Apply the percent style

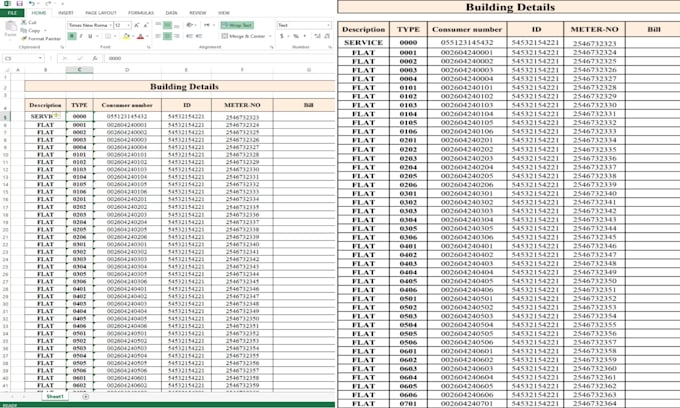pos(296,36)
